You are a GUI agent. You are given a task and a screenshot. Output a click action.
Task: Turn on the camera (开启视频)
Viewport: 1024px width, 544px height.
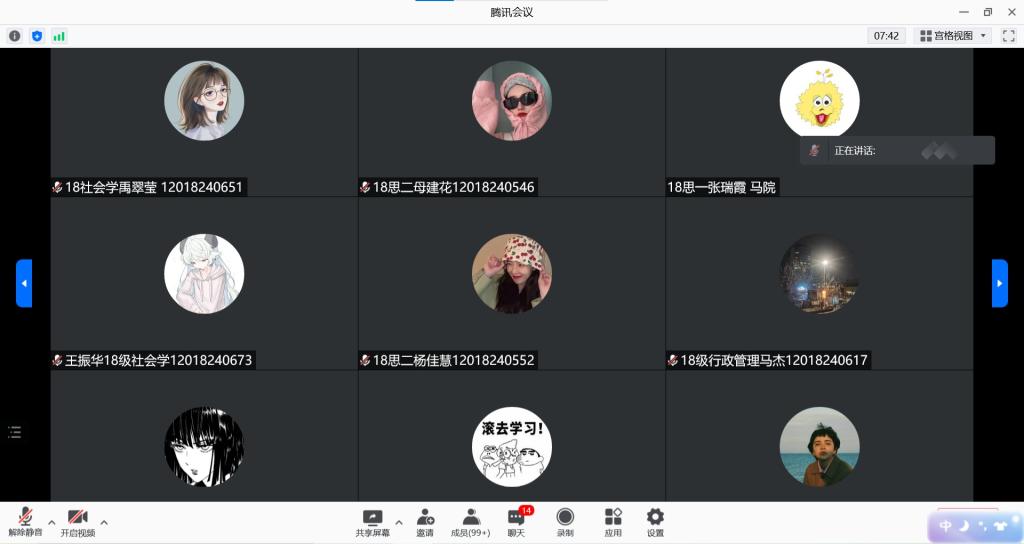click(x=77, y=521)
